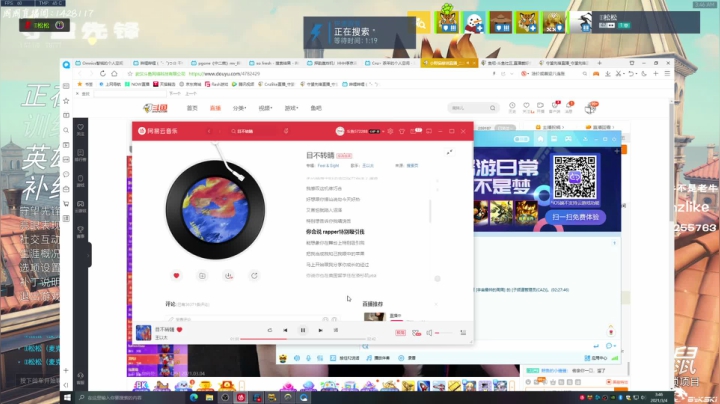The height and width of the screenshot is (404, 720).
Task: Change the audio quality with the red label
Action: click(400, 333)
